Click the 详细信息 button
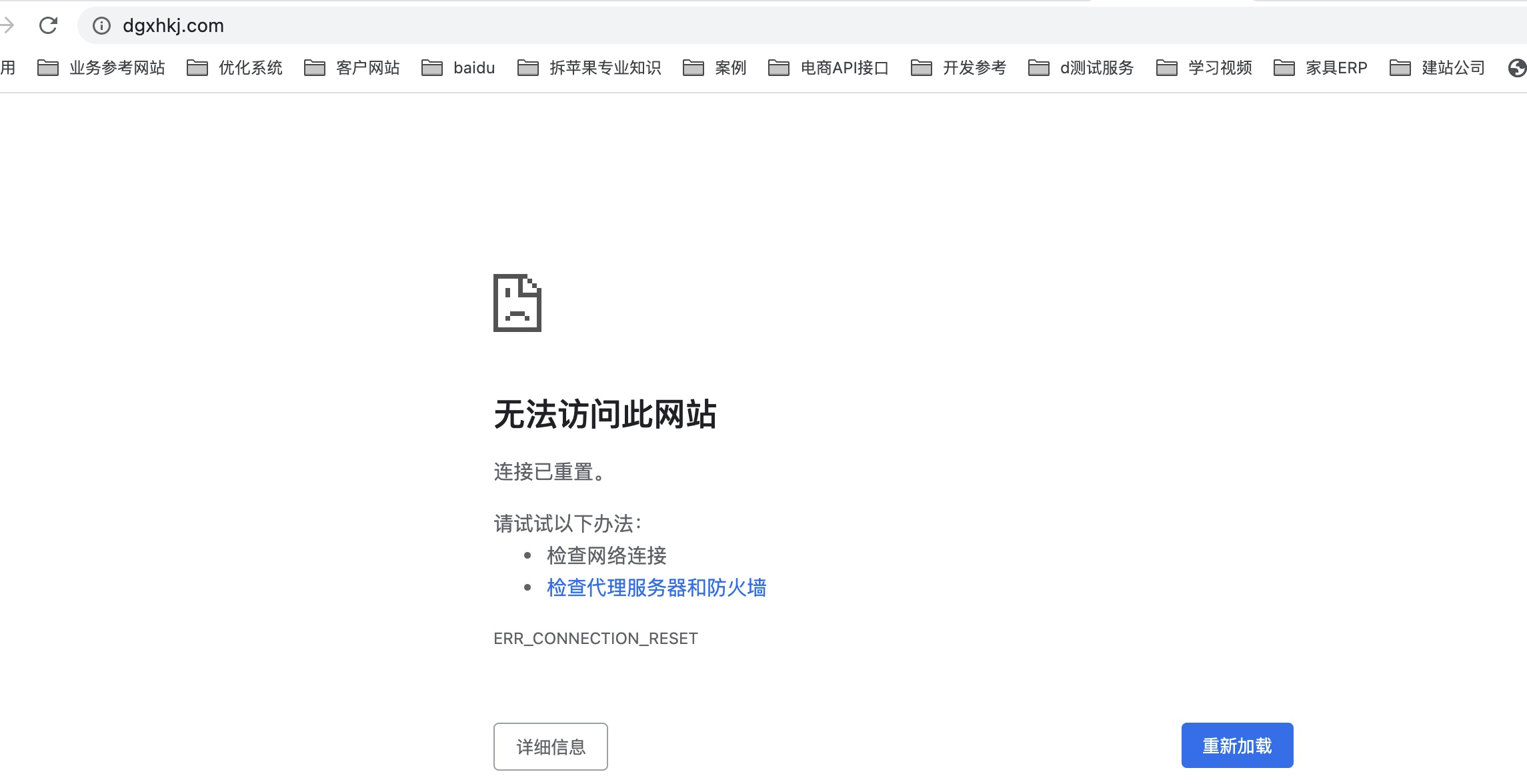This screenshot has width=1527, height=784. coord(550,747)
